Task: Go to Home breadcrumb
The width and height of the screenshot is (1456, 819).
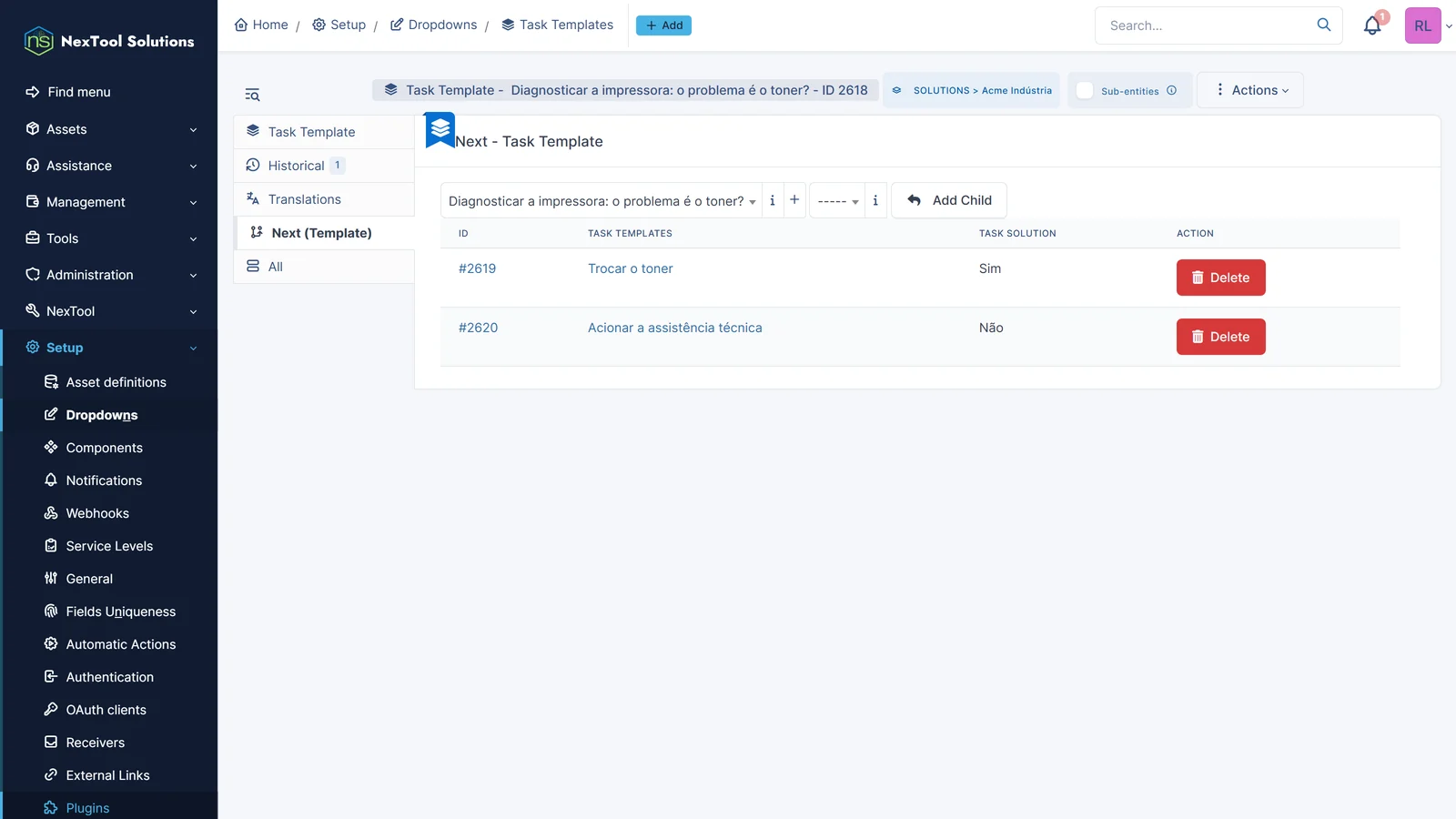Action: 261,25
